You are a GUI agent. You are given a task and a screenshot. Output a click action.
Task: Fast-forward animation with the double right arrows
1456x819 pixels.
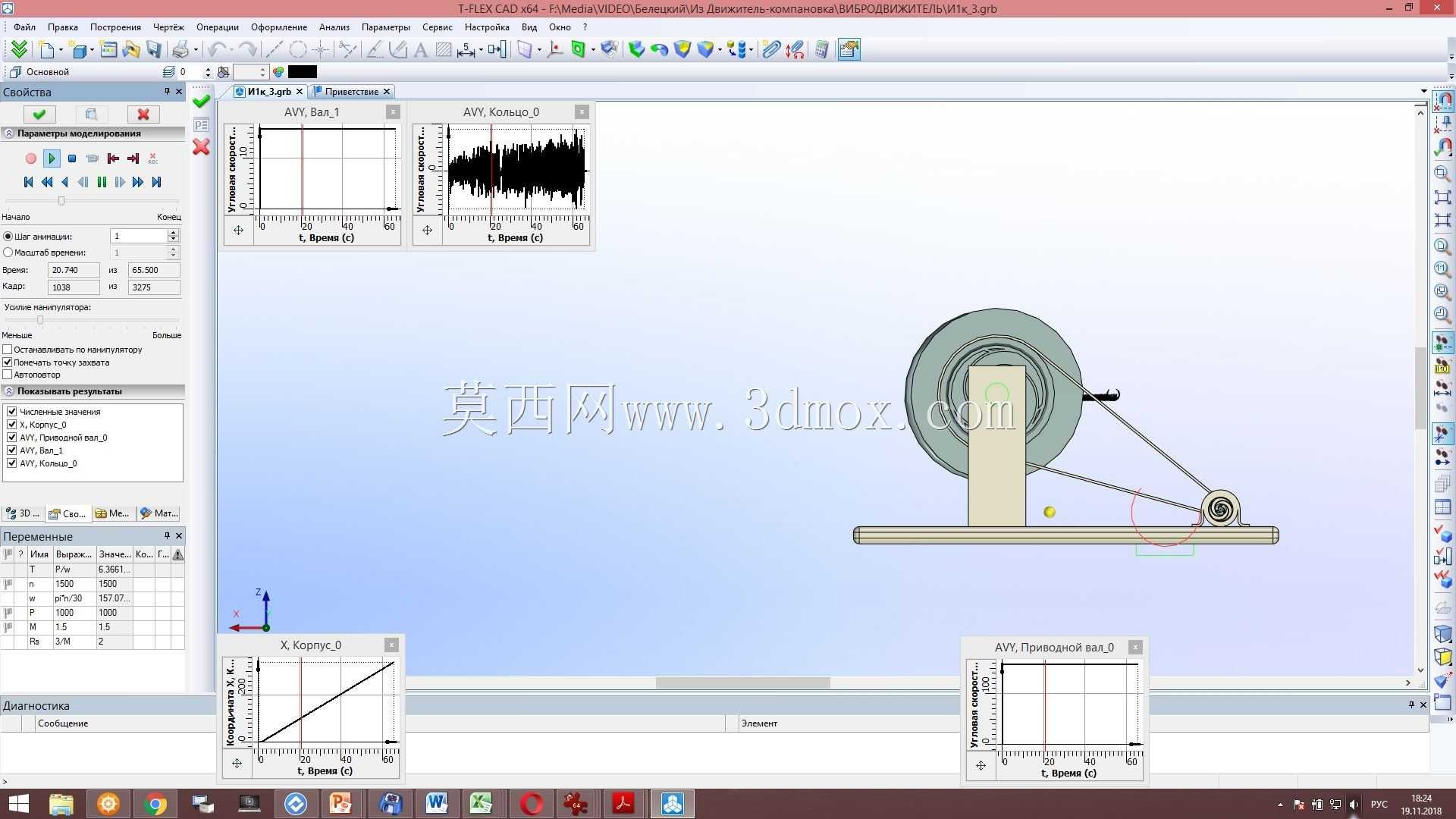tap(138, 182)
